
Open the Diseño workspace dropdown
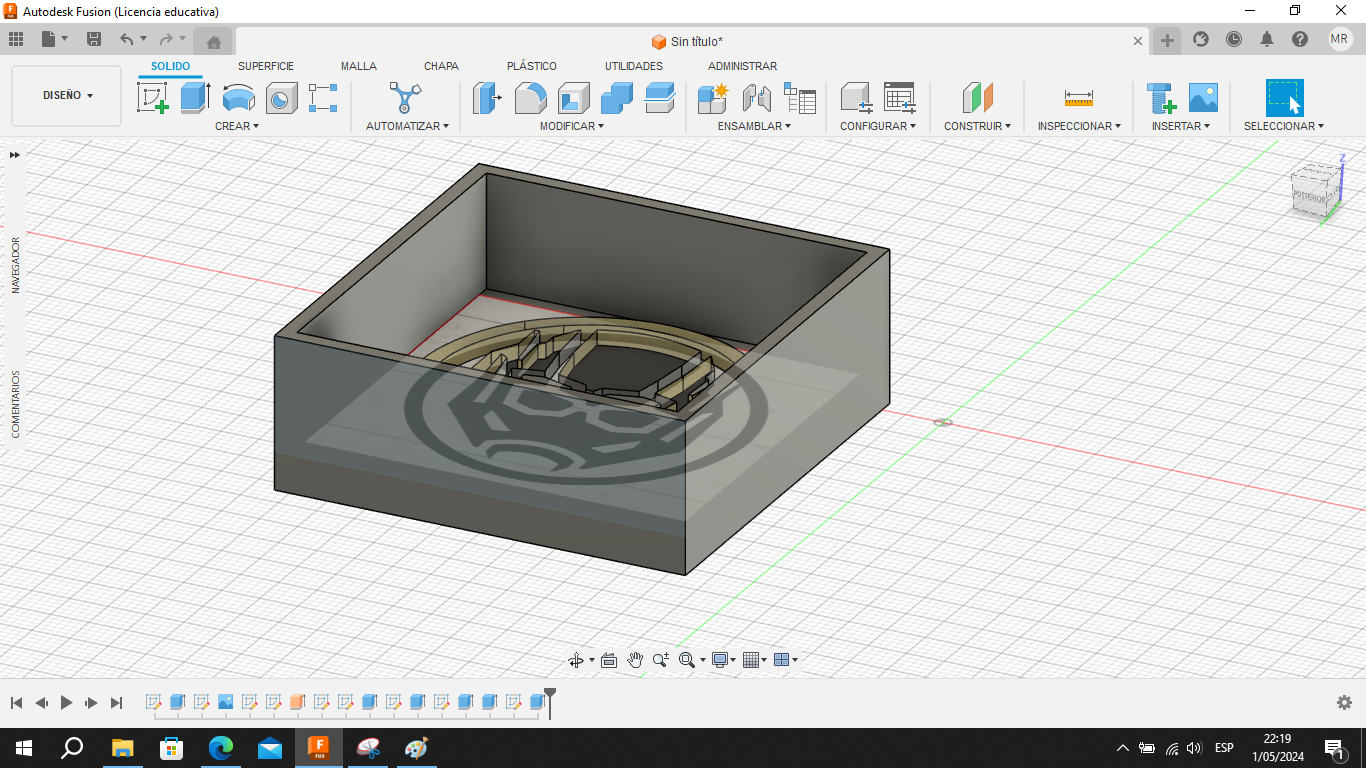point(67,96)
